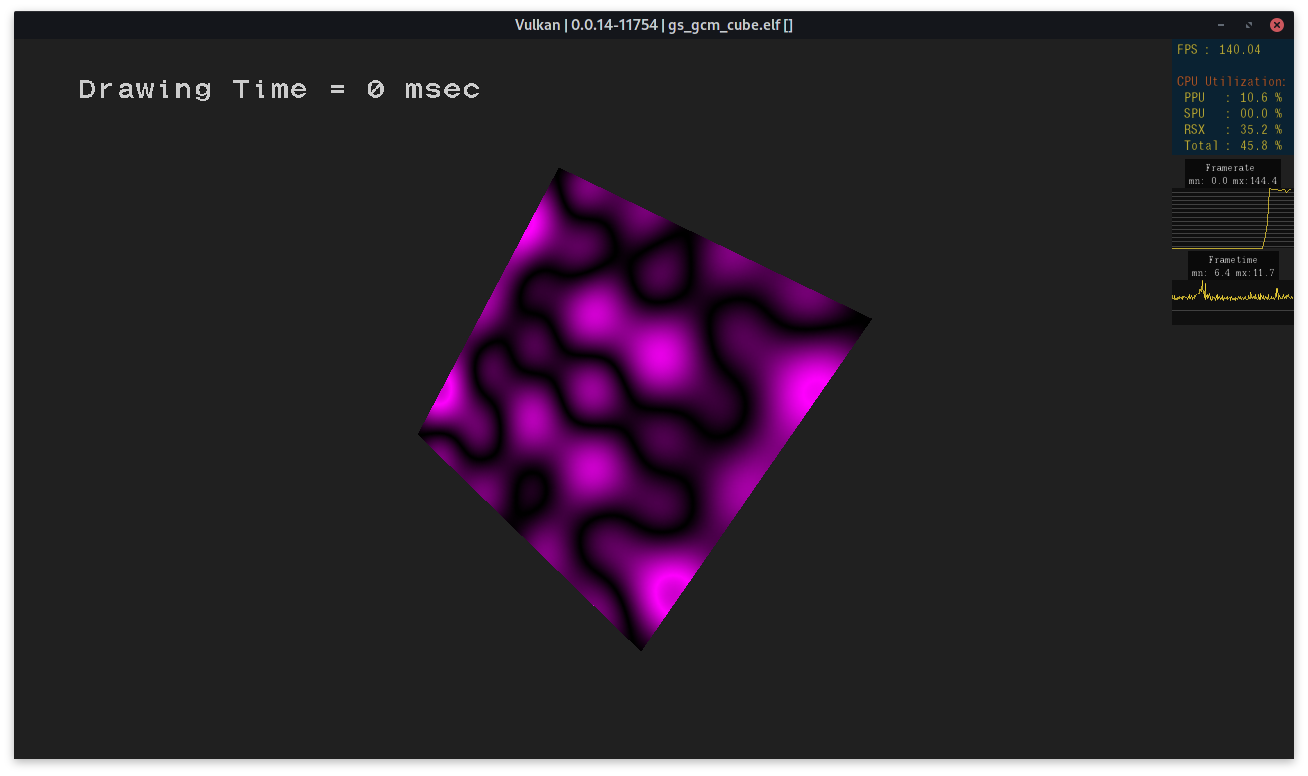
Task: Click the Framerate min/max statistics label
Action: pos(1232,181)
